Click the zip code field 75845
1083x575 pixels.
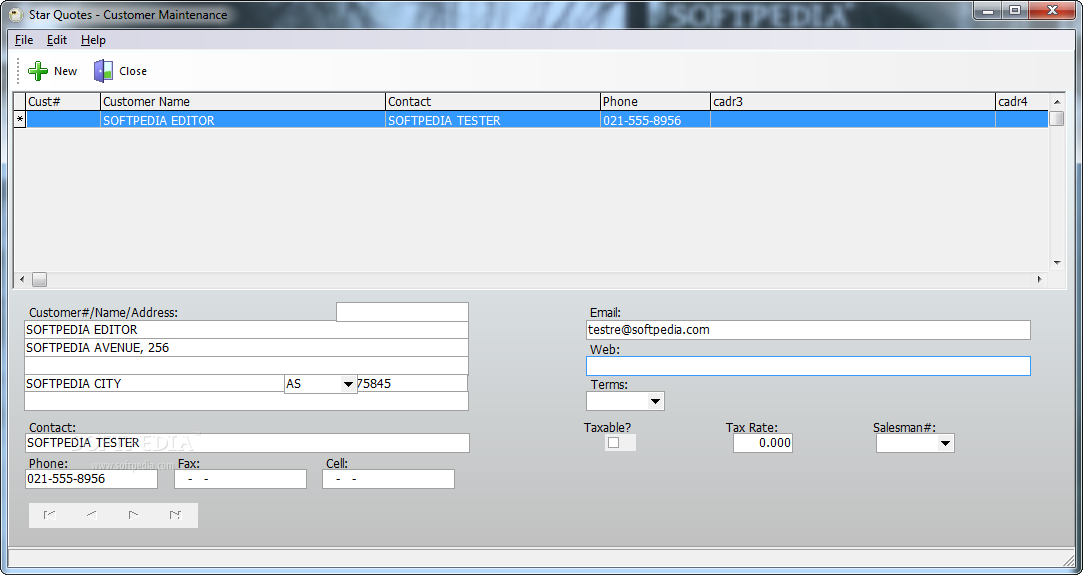[412, 384]
